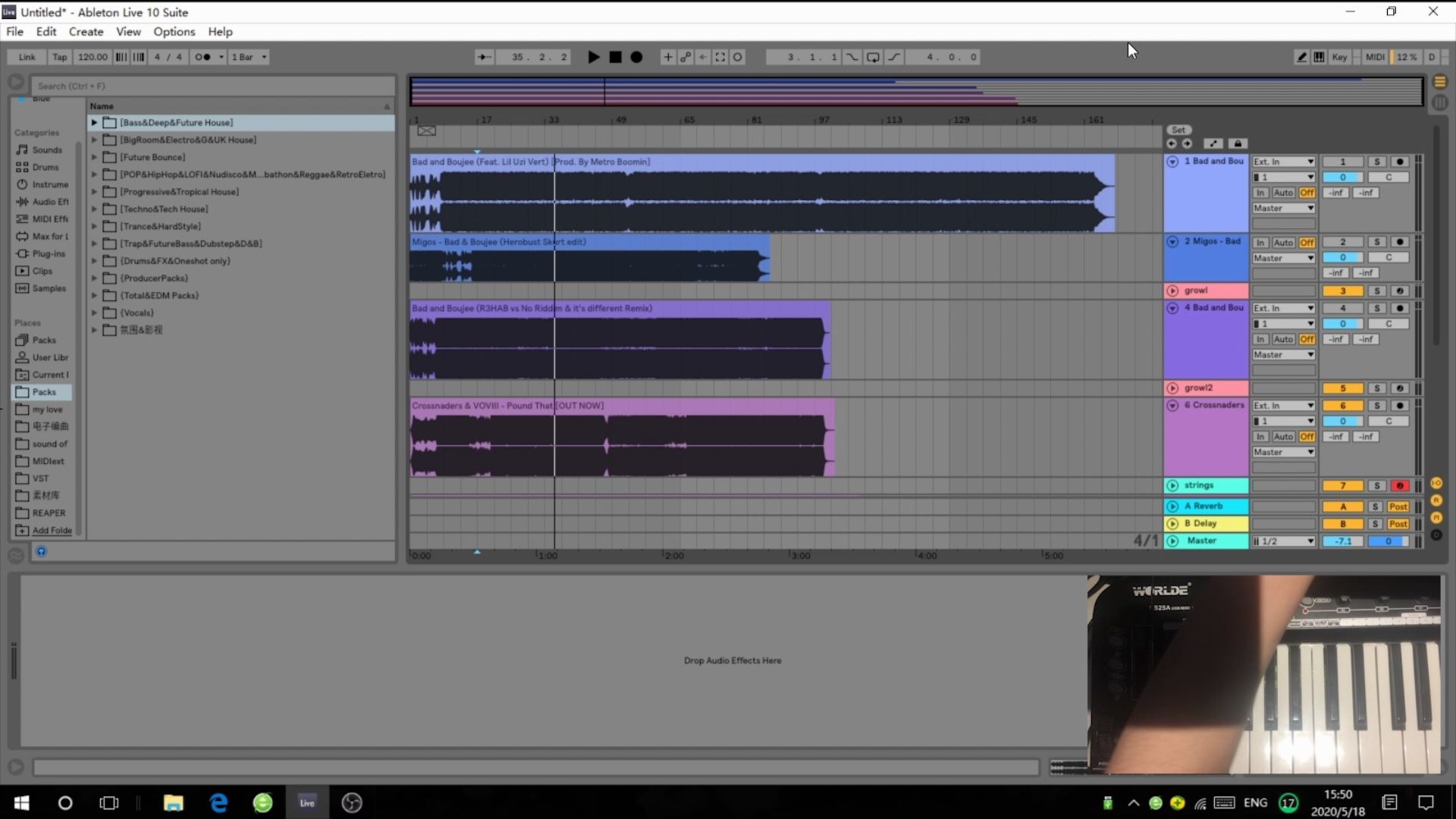Expand the [Techno&Tech House] folder
The width and height of the screenshot is (1456, 819).
[94, 209]
